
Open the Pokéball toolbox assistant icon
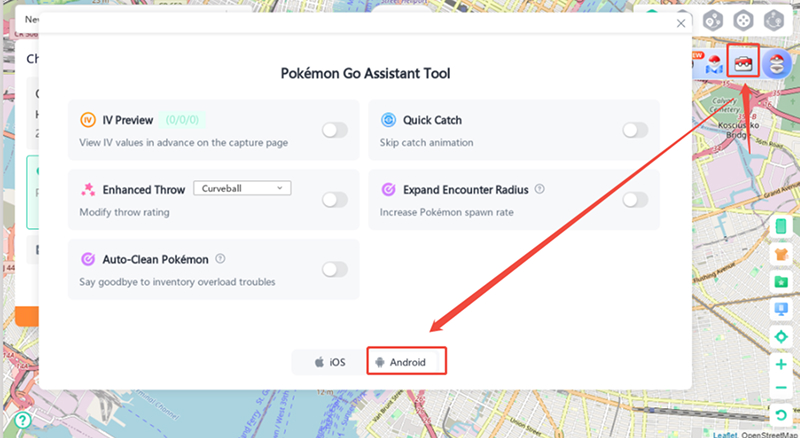[x=743, y=64]
